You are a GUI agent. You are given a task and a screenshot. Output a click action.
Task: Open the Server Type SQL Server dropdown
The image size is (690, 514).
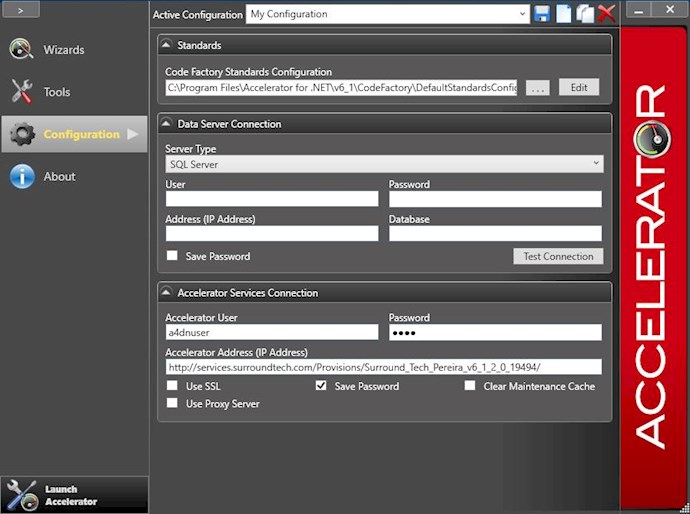385,164
